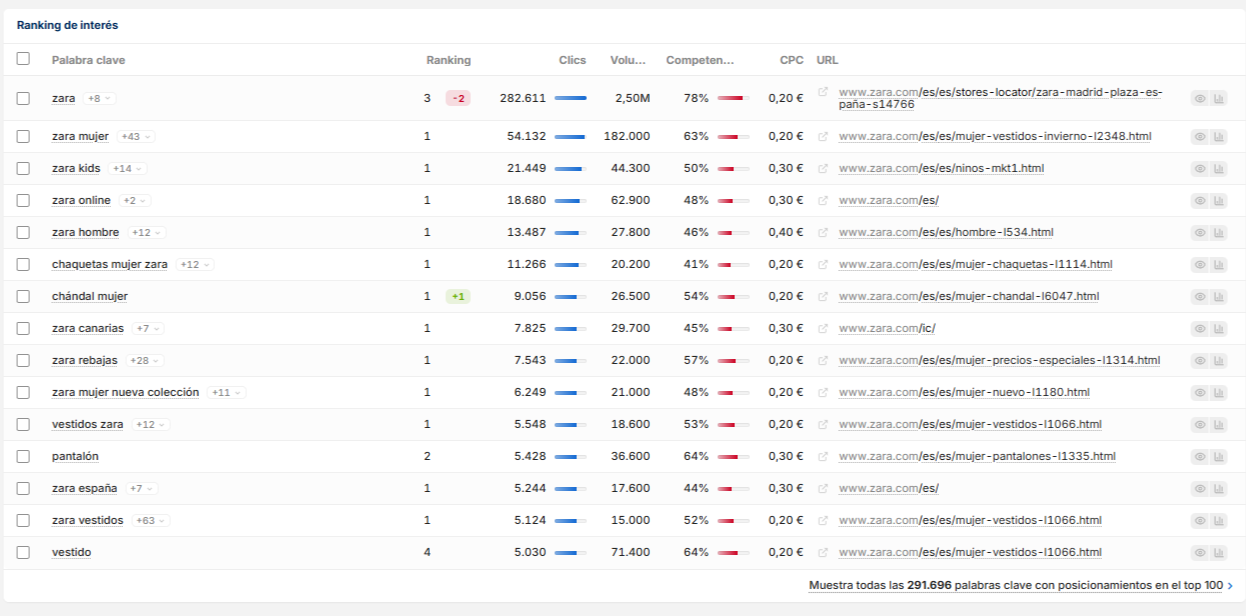Sort by the Clics column header

click(x=572, y=60)
